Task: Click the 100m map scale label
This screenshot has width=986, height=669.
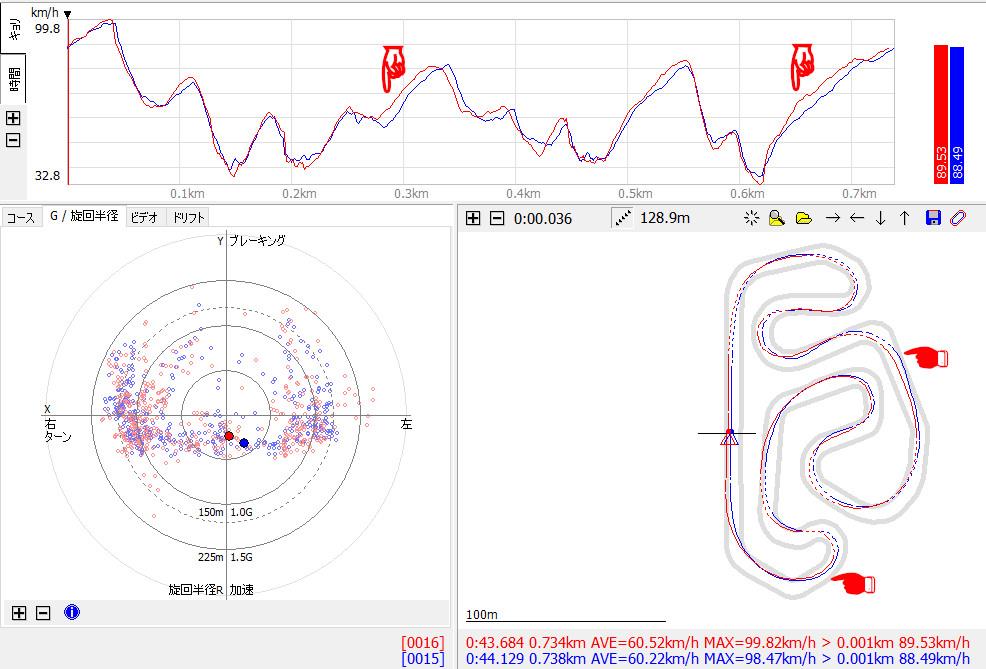Action: point(482,614)
